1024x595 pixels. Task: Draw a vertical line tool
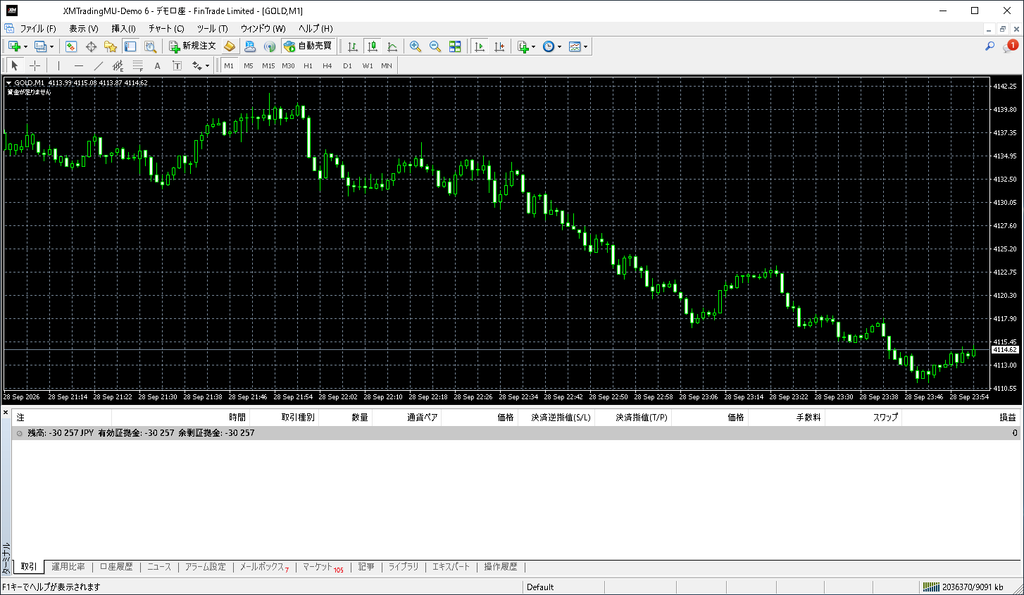click(59, 65)
